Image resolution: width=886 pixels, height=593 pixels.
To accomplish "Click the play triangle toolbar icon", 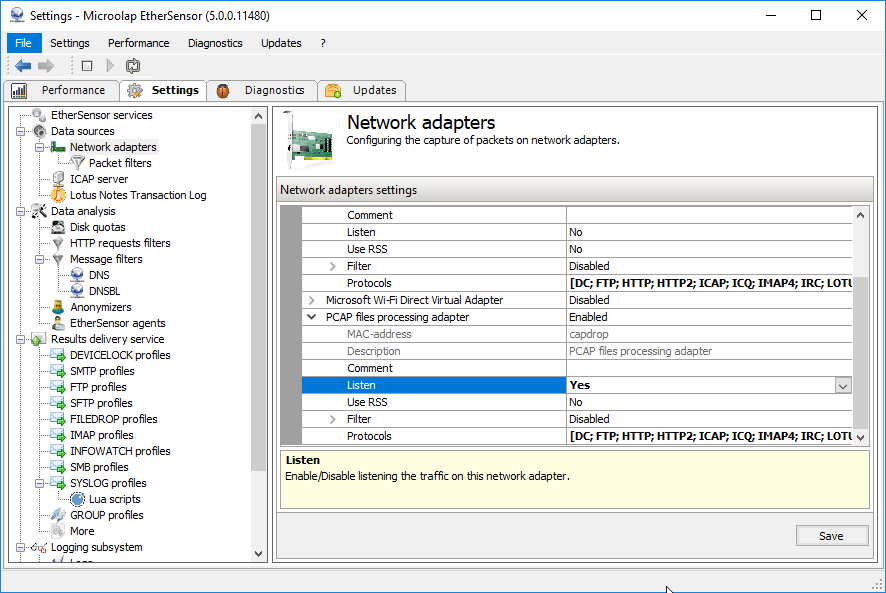I will (x=110, y=66).
